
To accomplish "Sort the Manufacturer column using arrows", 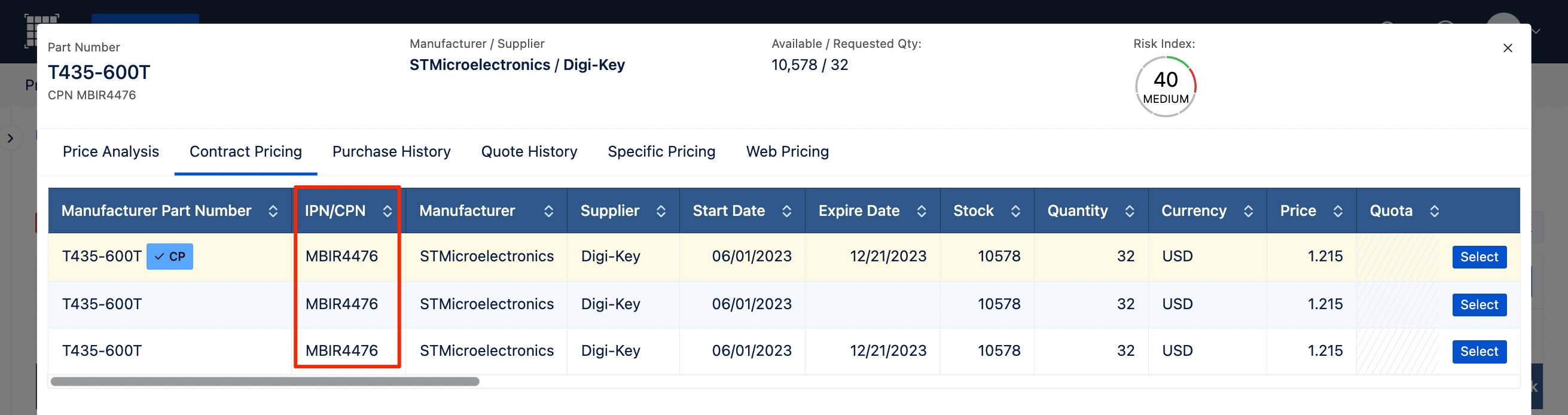I will (548, 211).
